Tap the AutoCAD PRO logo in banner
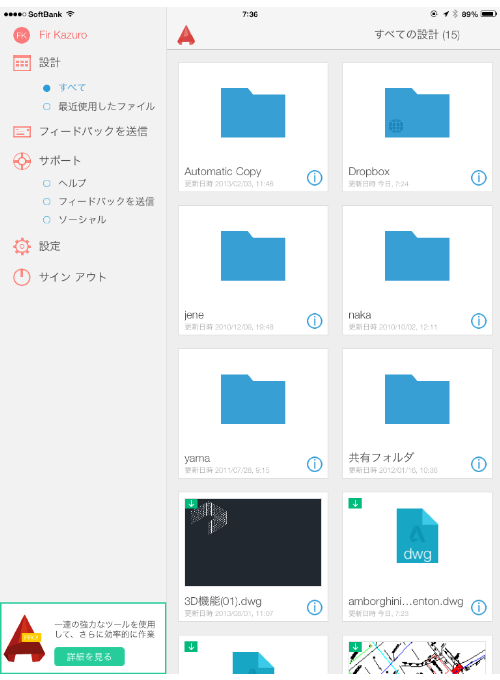This screenshot has height=680, width=500. pos(24,638)
